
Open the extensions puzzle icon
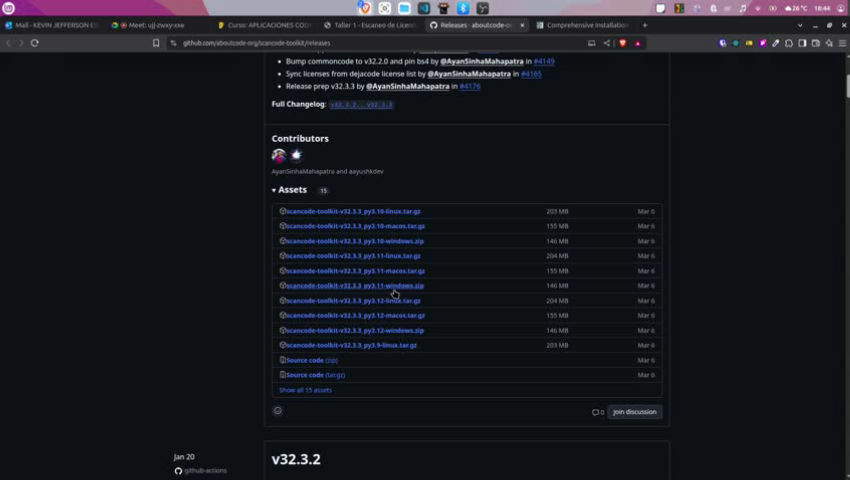789,43
